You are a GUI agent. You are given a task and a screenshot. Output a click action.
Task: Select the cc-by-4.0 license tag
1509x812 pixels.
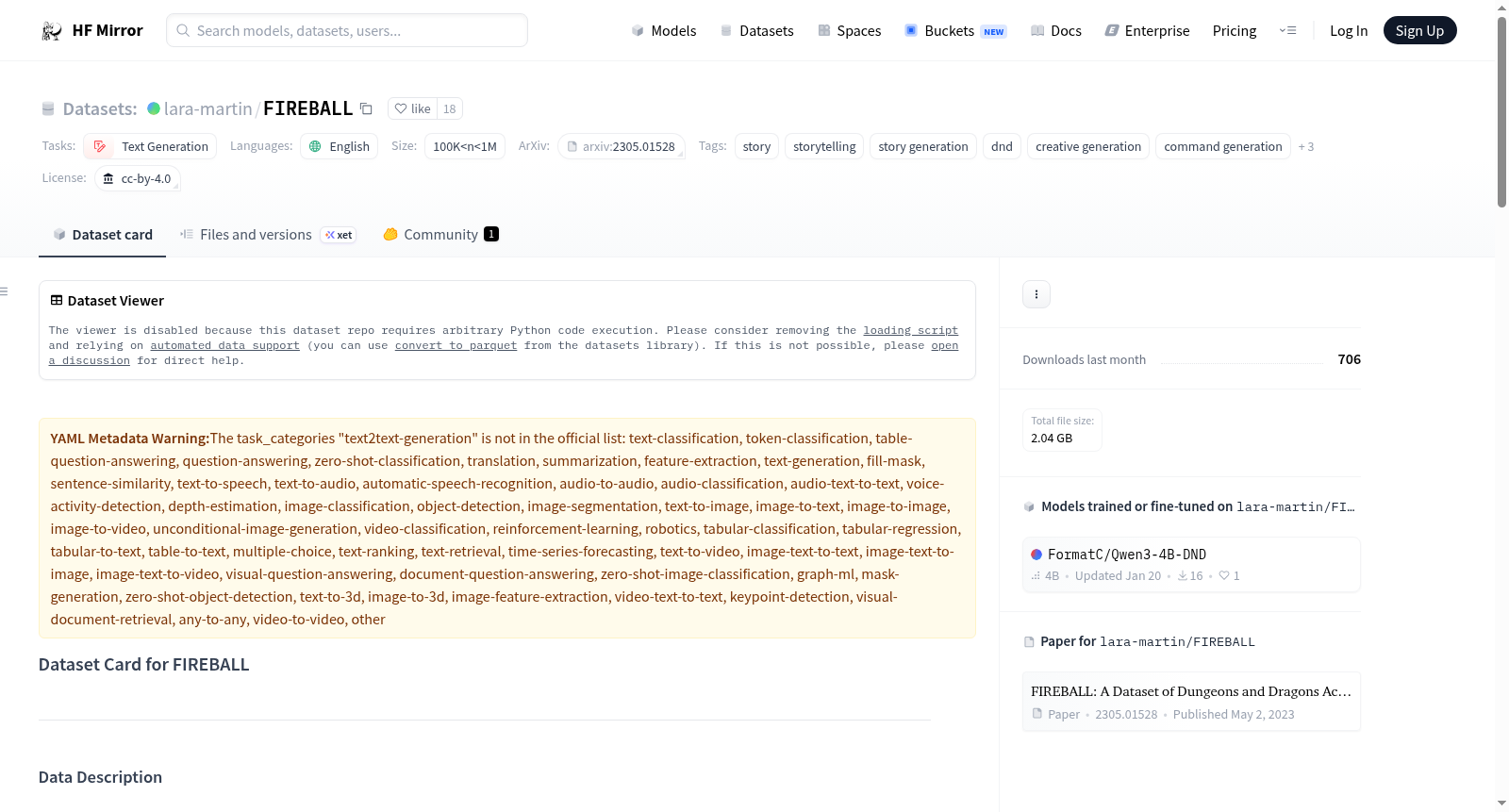point(138,178)
